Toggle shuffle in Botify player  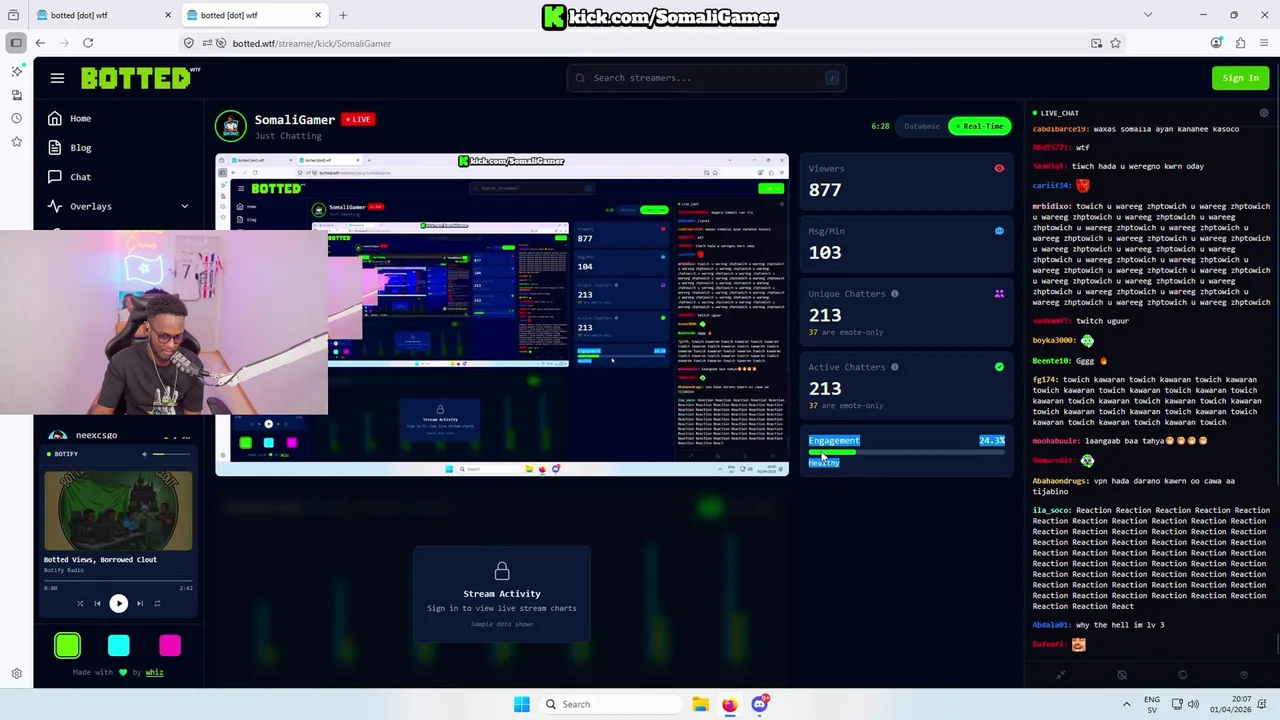(80, 603)
